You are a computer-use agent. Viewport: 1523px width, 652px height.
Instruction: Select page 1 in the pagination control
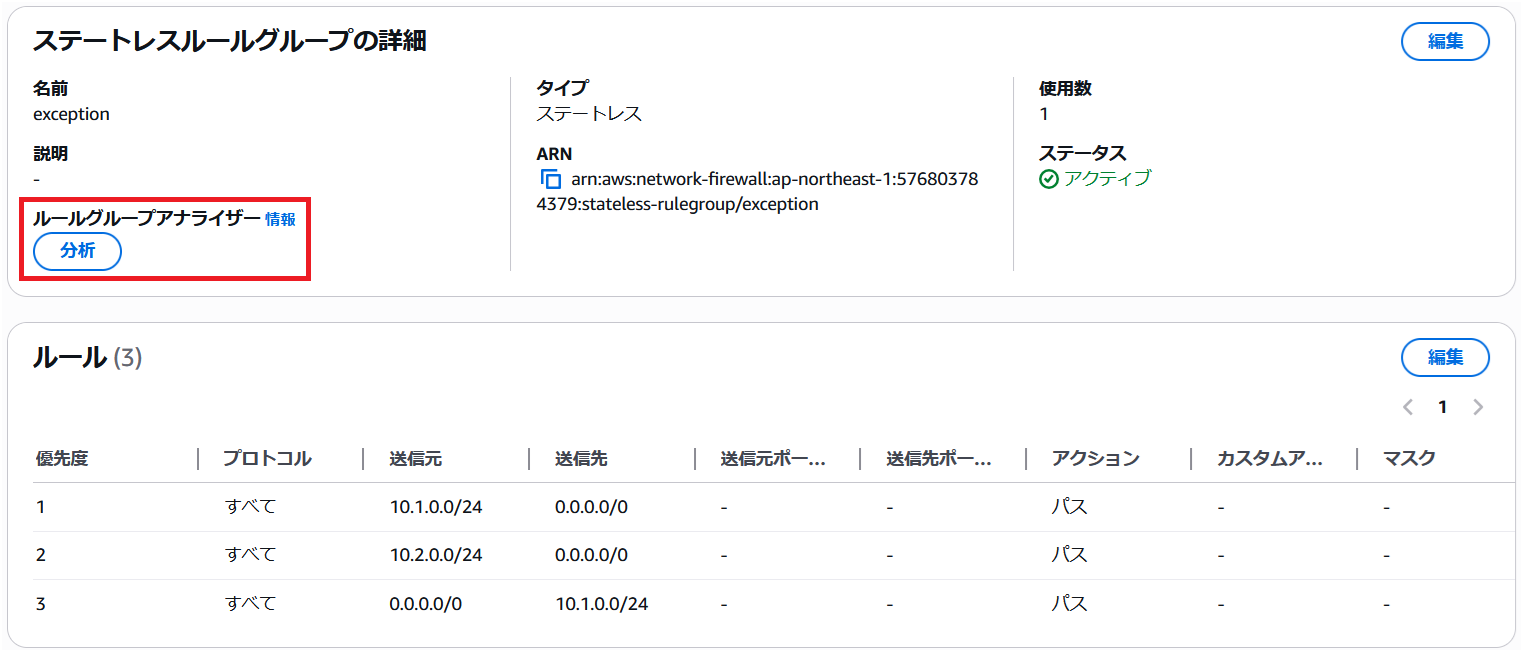pos(1443,406)
